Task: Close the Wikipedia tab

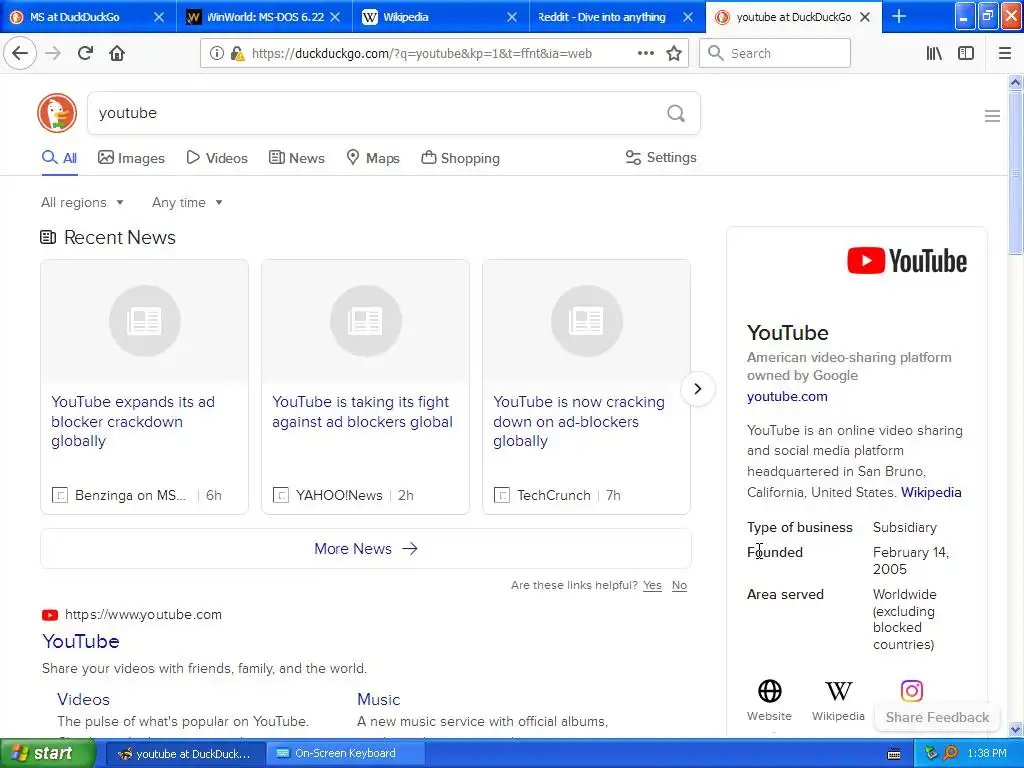Action: coord(512,17)
